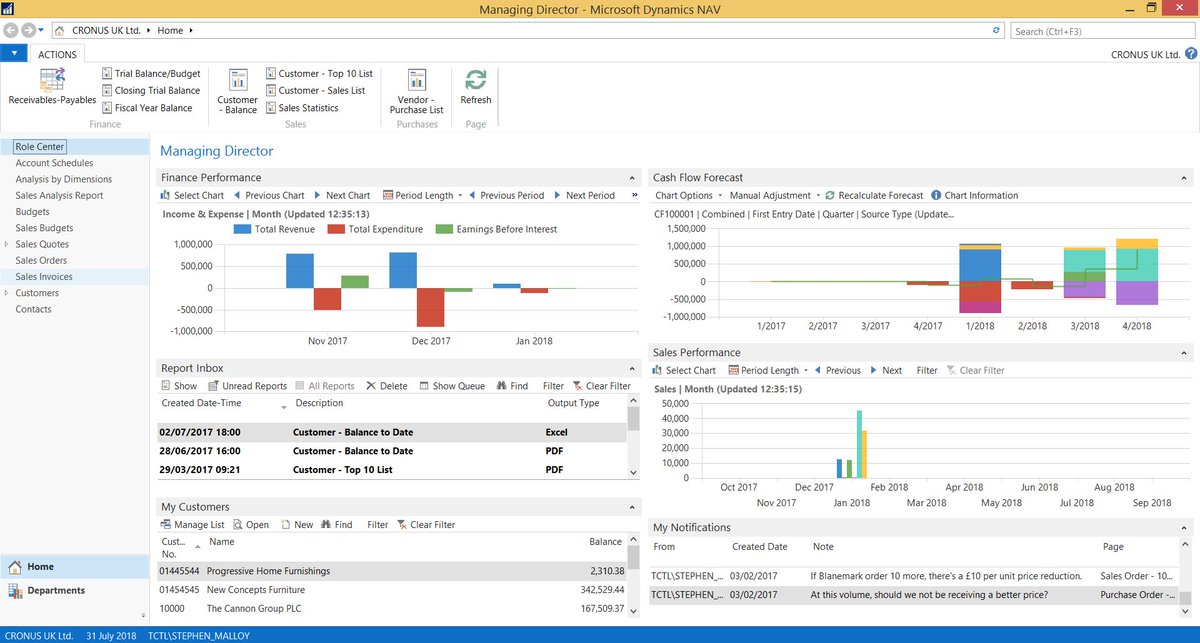Go back using the navigation back arrow
1200x643 pixels.
coord(12,30)
